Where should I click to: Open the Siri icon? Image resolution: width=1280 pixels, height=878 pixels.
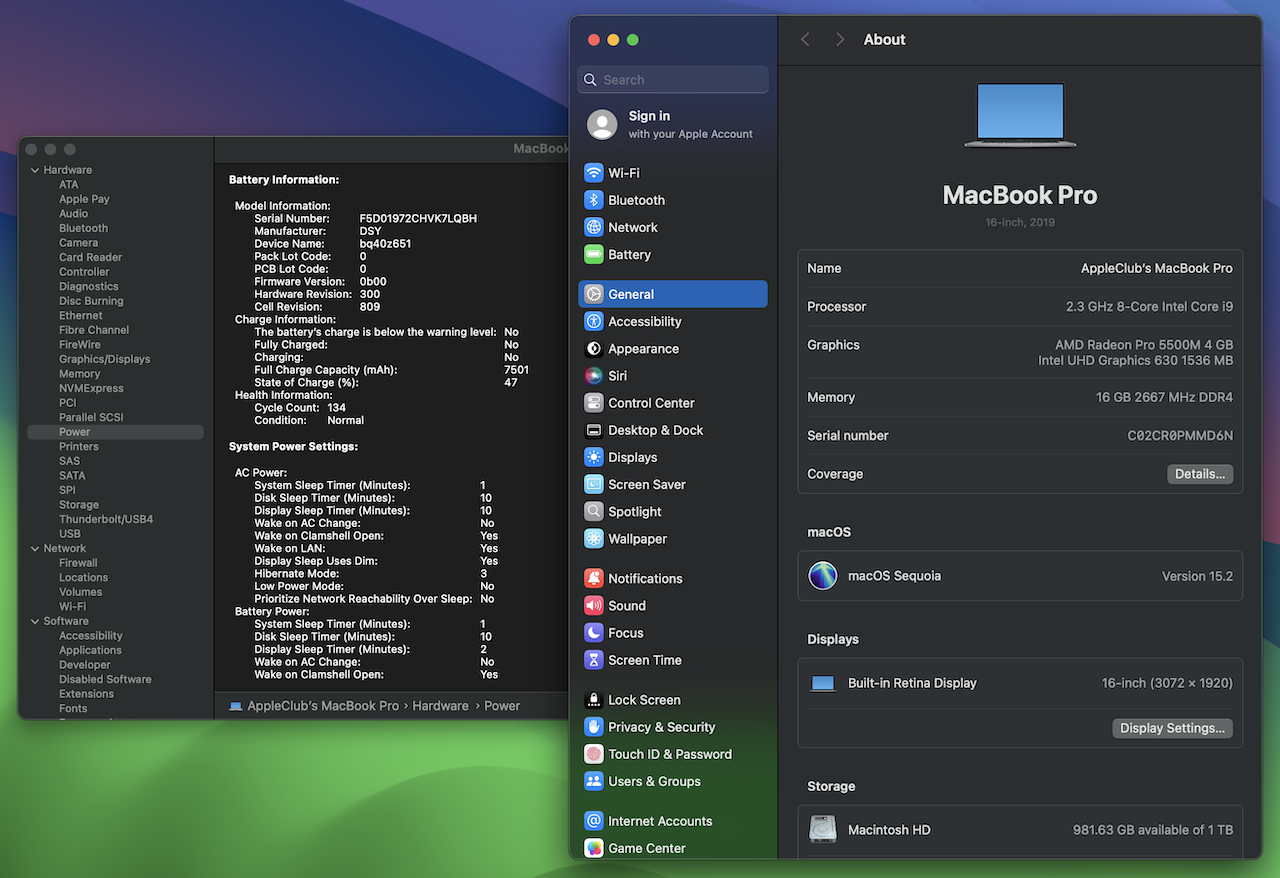point(594,375)
